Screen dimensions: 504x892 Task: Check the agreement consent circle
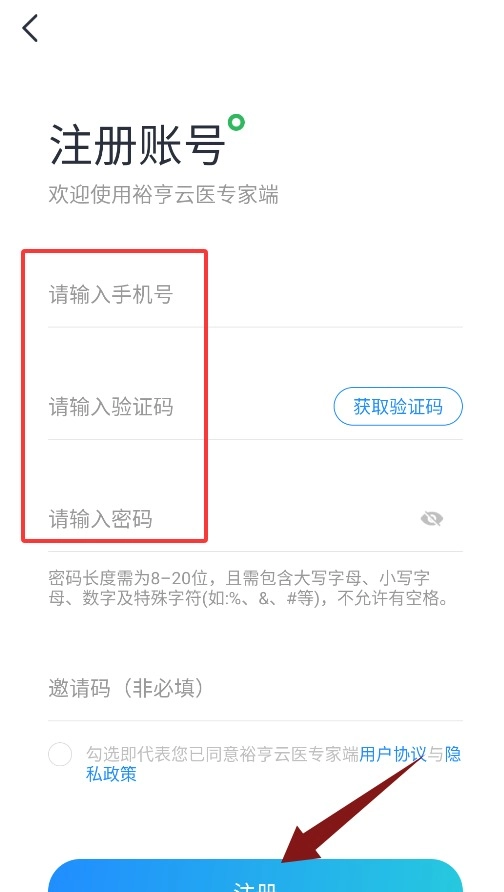tap(60, 755)
